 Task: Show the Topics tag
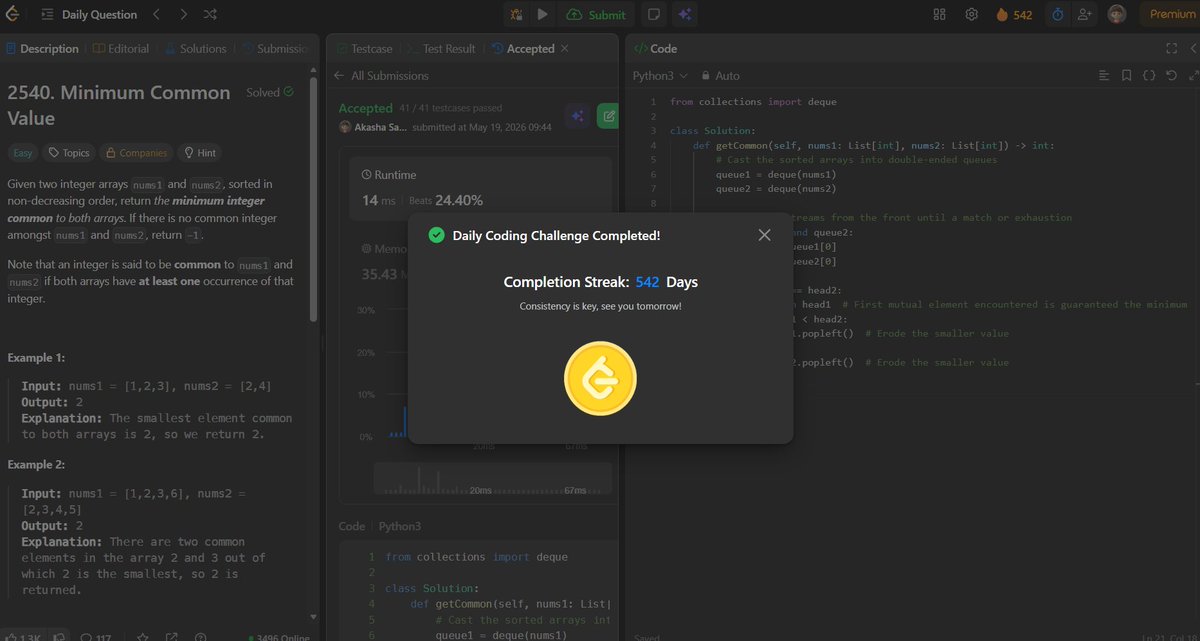(69, 153)
